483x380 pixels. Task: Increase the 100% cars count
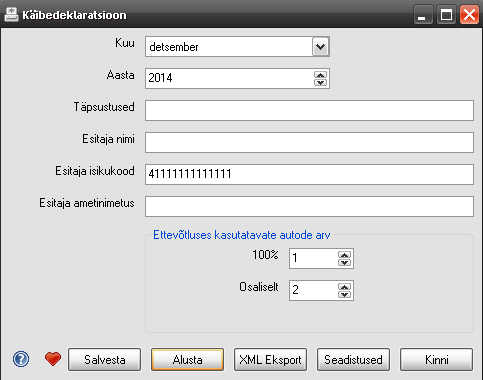[344, 255]
